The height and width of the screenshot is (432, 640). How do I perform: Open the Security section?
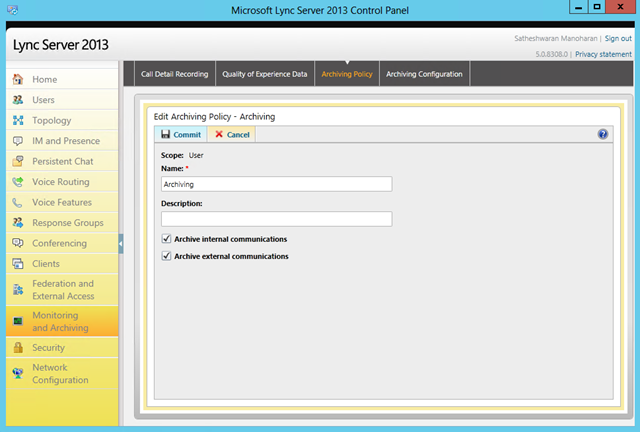pyautogui.click(x=62, y=347)
